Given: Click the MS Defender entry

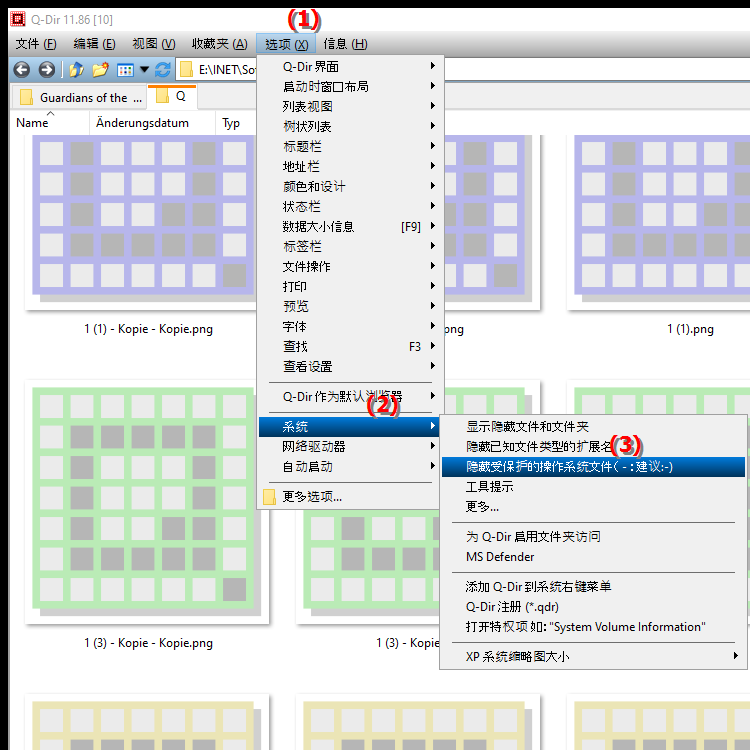Looking at the screenshot, I should (593, 557).
